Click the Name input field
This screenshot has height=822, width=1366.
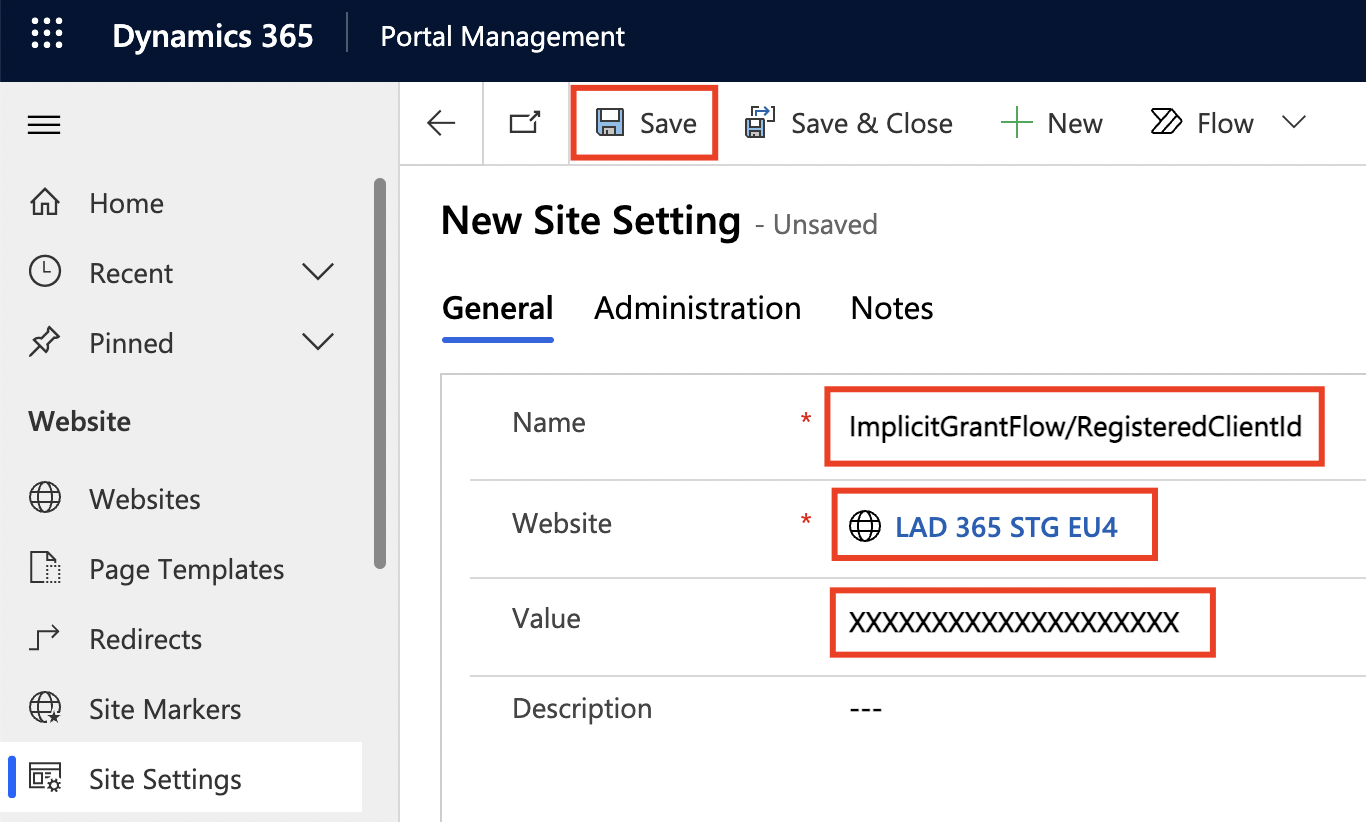pyautogui.click(x=1075, y=427)
